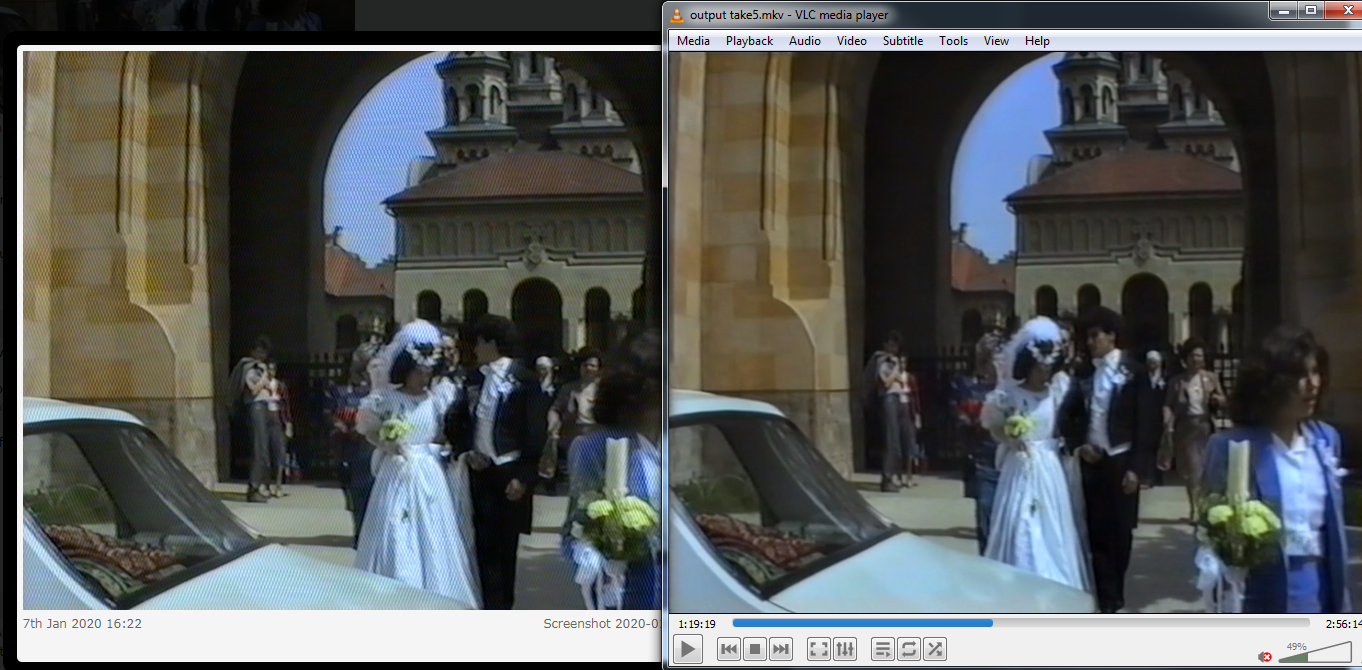Click the 'Screenshot 2020-0' filename text
This screenshot has width=1362, height=670.
[602, 623]
